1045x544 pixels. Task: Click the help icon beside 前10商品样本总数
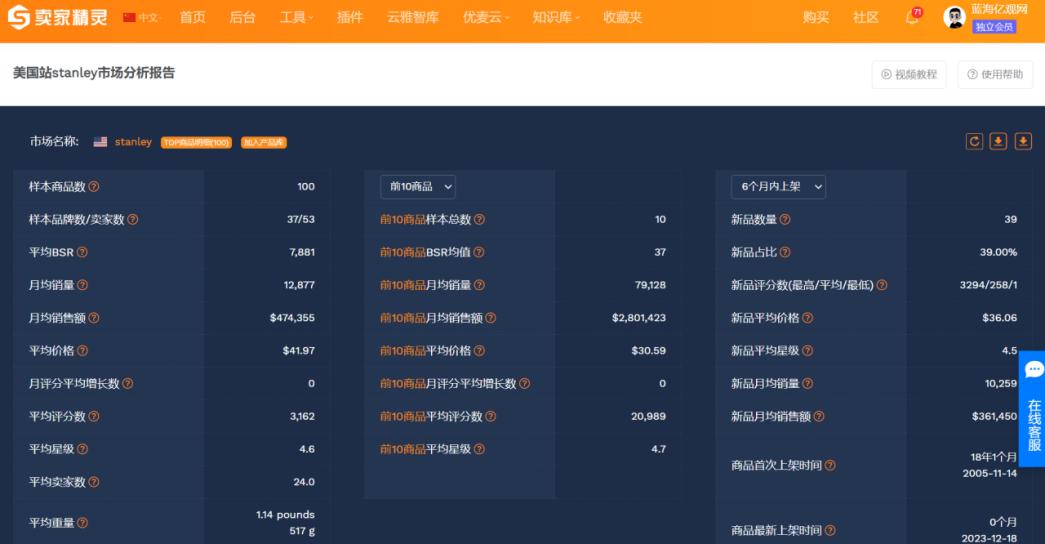(x=479, y=219)
